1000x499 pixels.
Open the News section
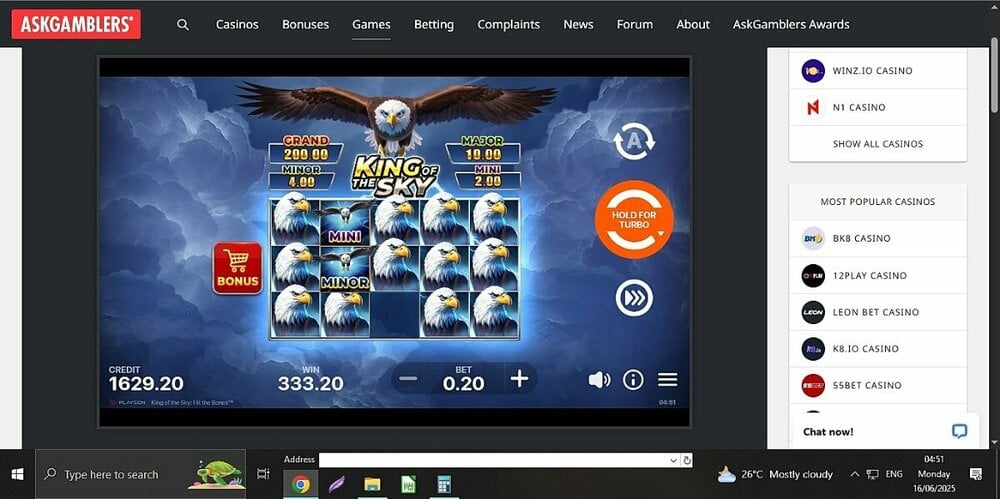(x=578, y=25)
